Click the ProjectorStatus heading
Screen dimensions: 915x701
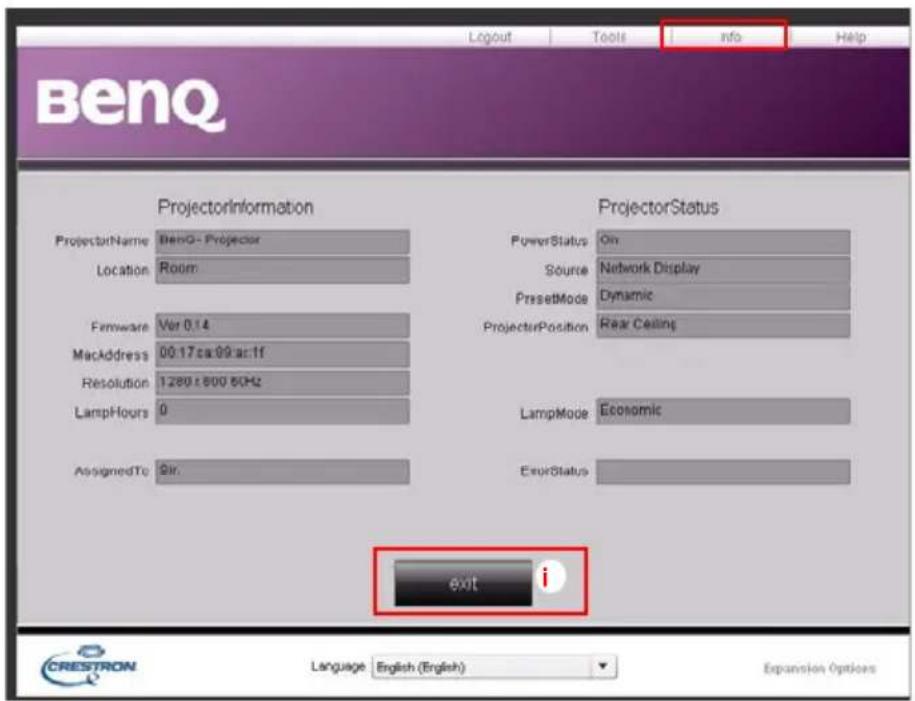658,207
